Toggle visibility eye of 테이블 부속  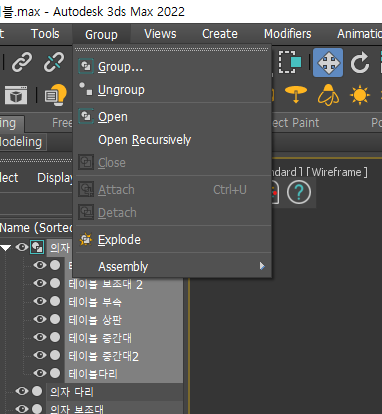point(40,301)
